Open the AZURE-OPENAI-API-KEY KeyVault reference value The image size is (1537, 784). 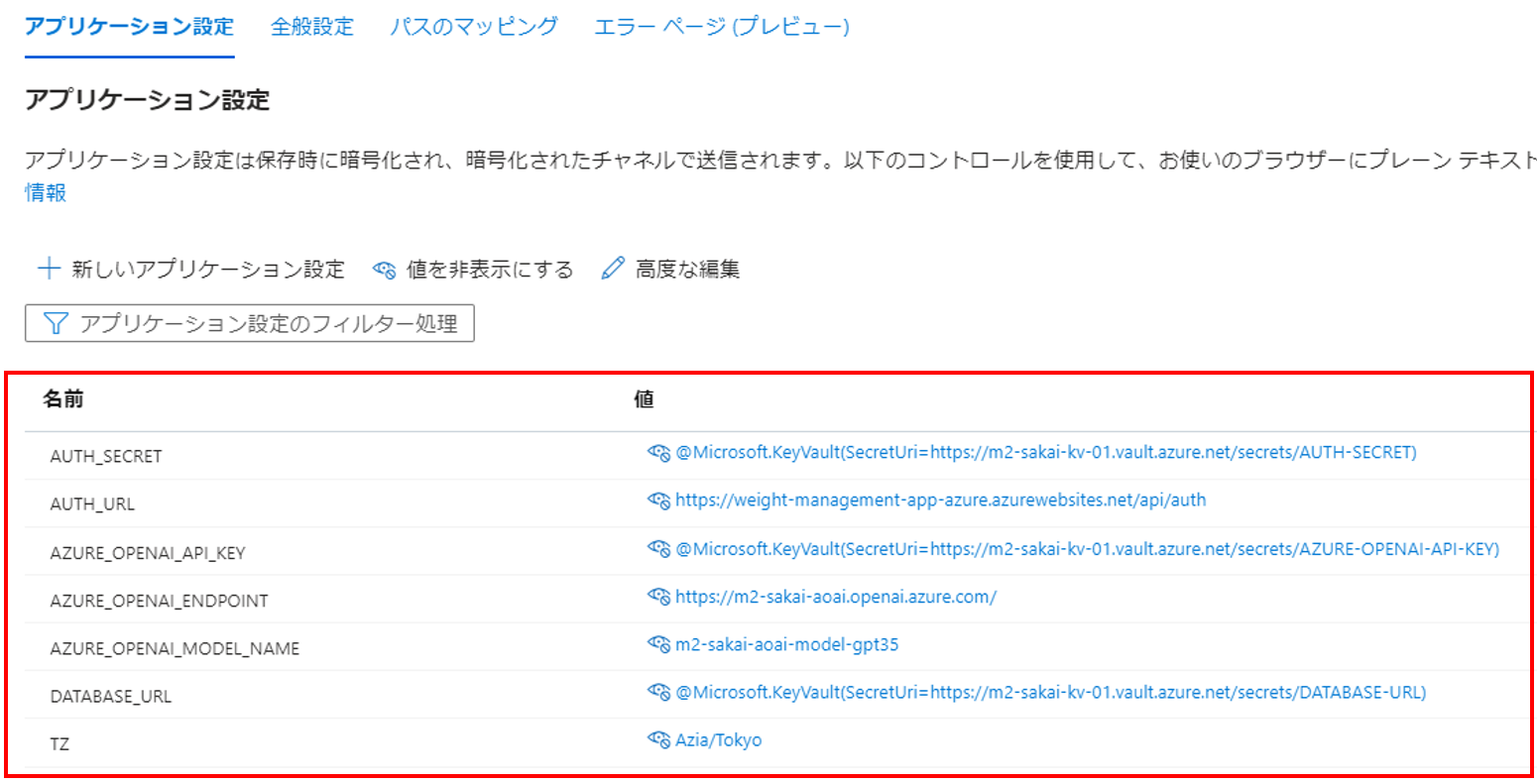[x=1088, y=549]
